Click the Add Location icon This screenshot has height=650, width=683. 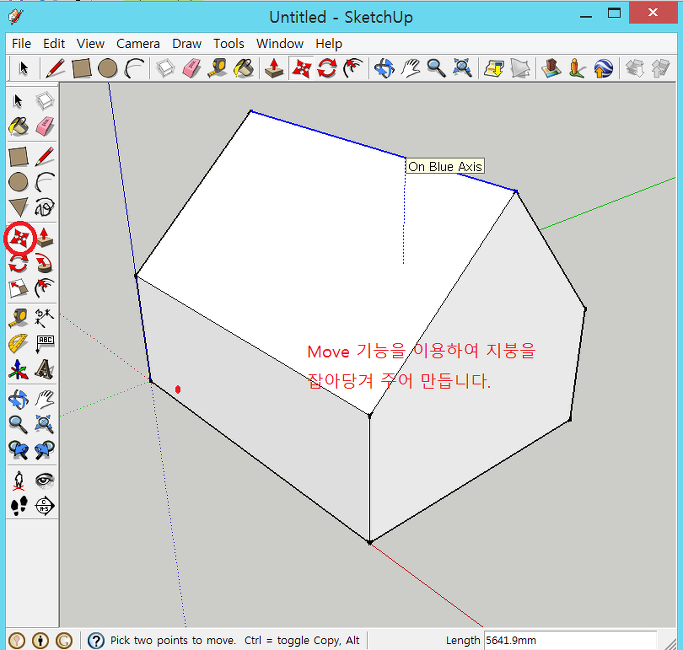(x=494, y=68)
